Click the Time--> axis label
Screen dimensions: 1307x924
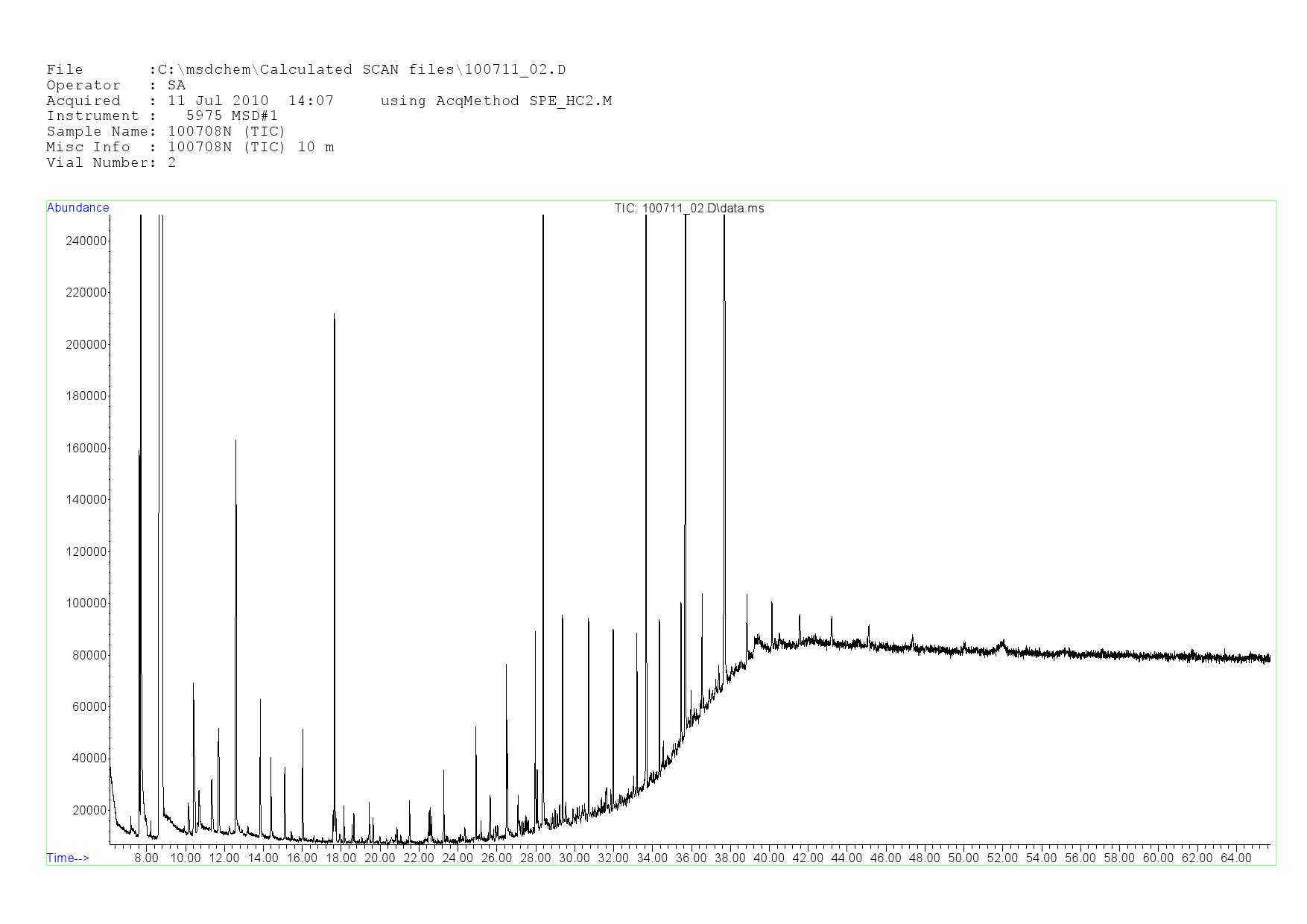point(68,858)
